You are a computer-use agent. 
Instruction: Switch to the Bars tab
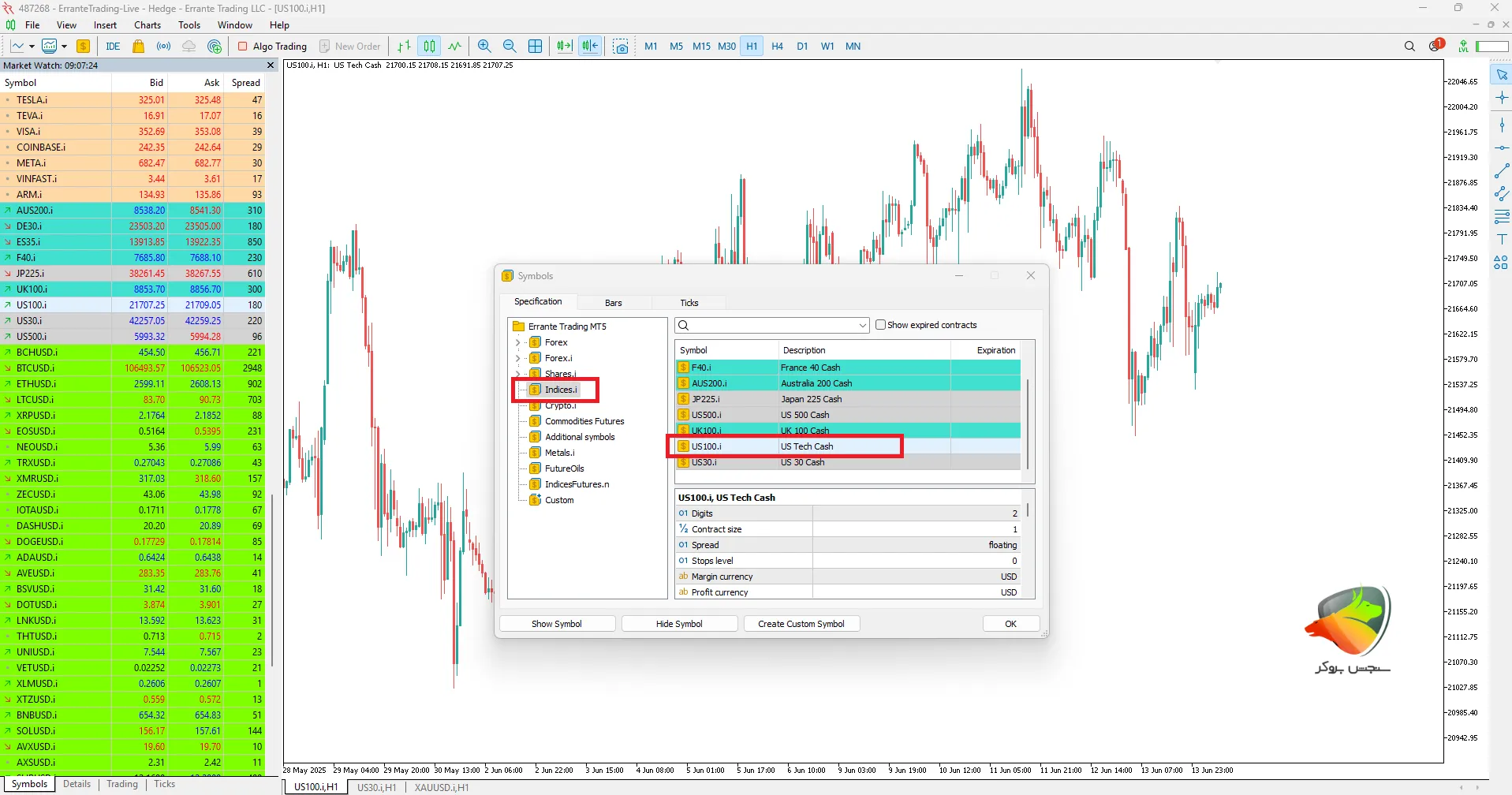click(613, 303)
